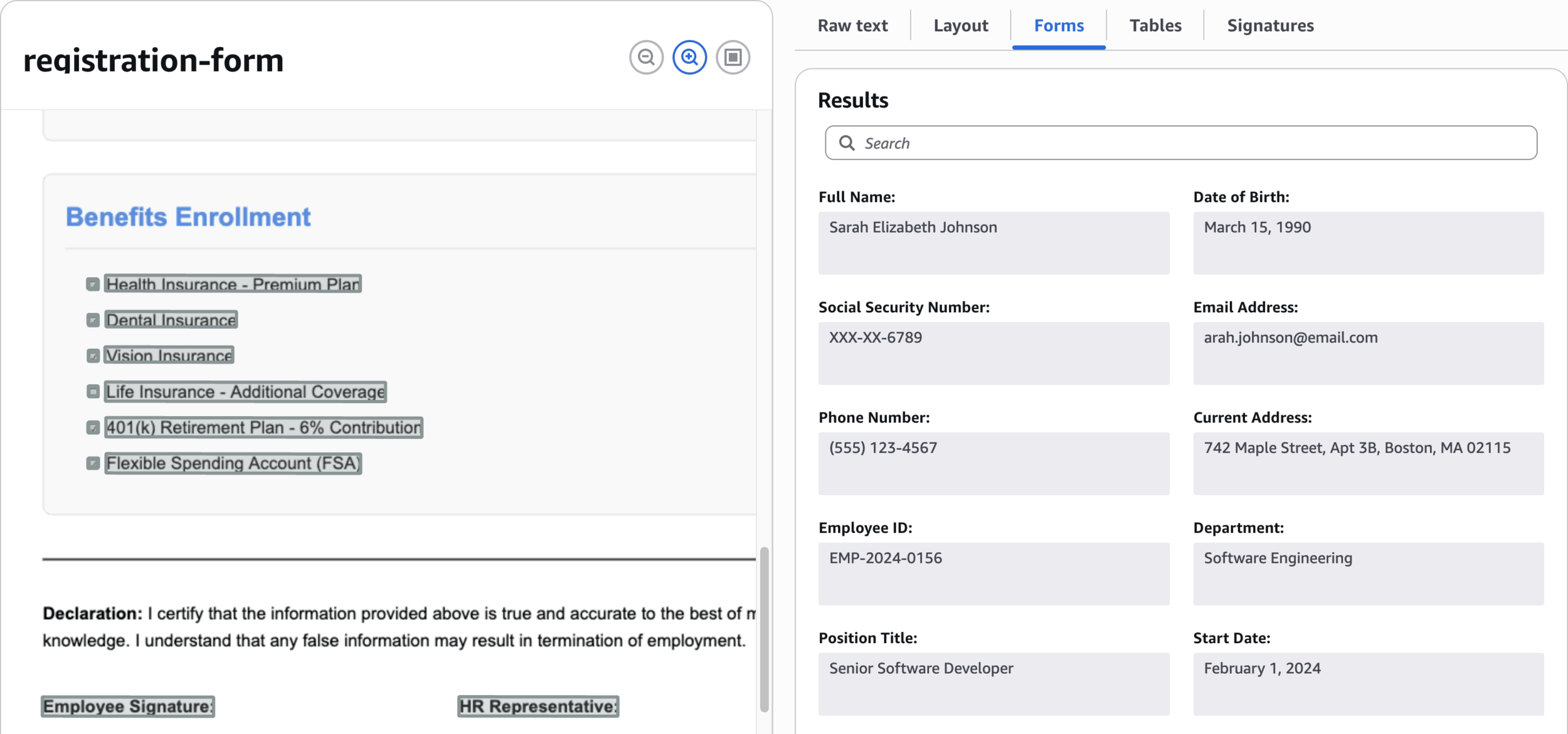Toggle Dental Insurance checkbox
Viewport: 1568px width, 734px height.
93,320
